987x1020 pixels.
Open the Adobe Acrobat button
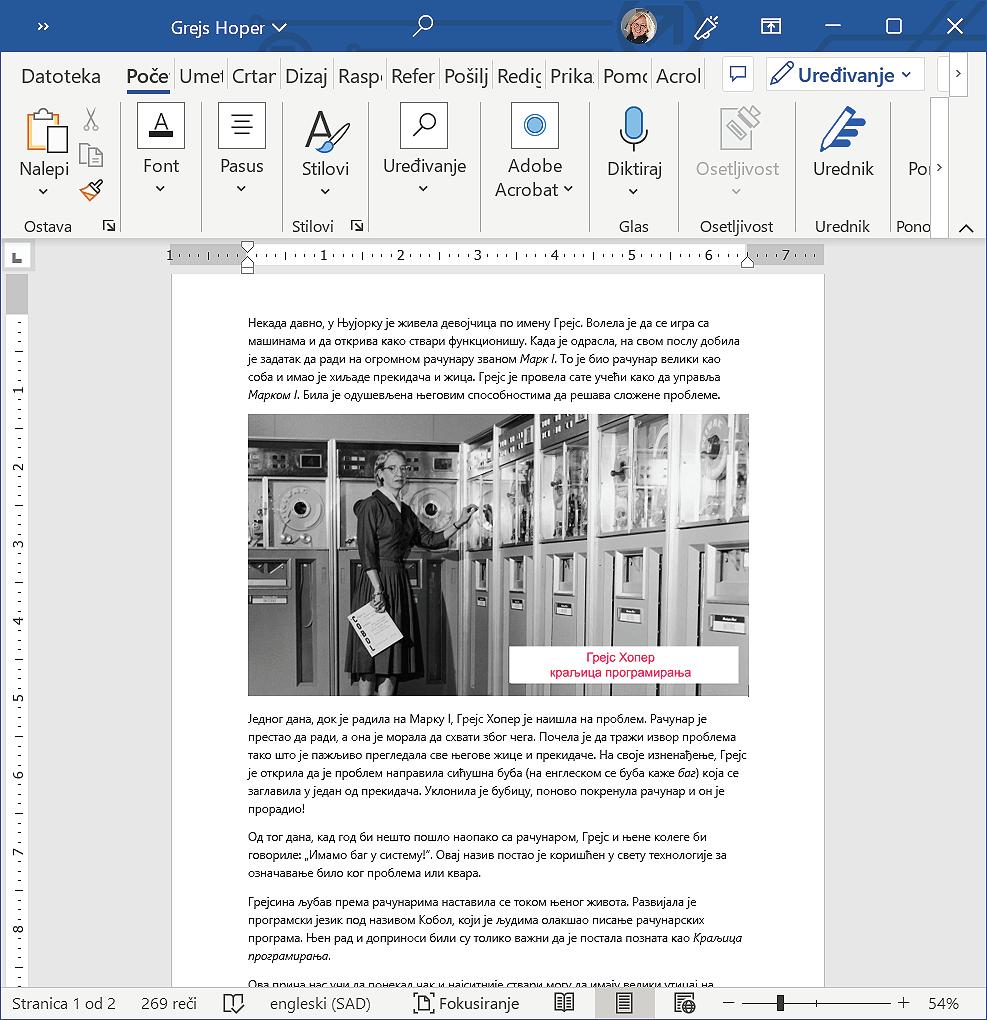[534, 151]
